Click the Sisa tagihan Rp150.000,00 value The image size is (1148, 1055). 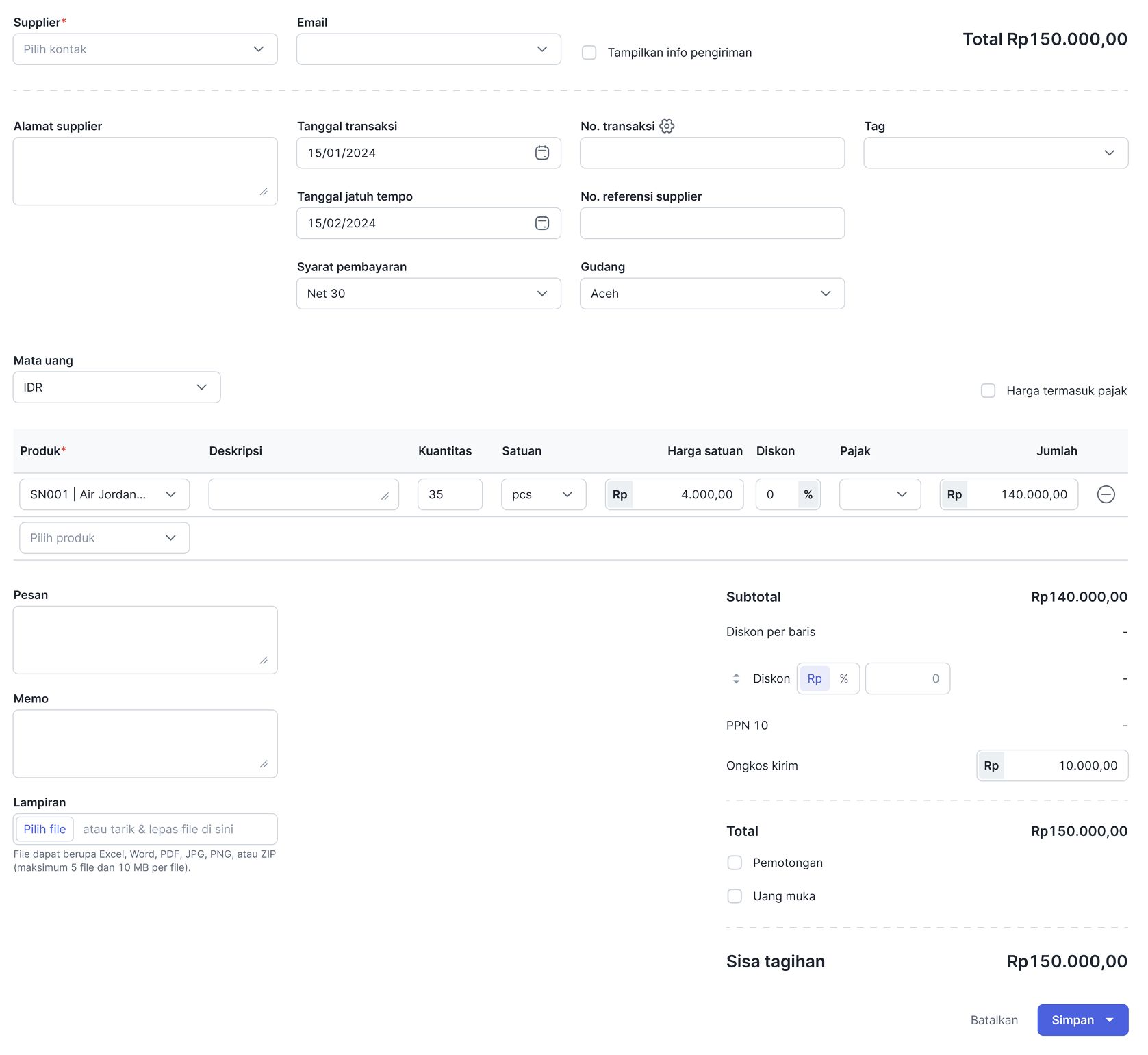point(1067,961)
